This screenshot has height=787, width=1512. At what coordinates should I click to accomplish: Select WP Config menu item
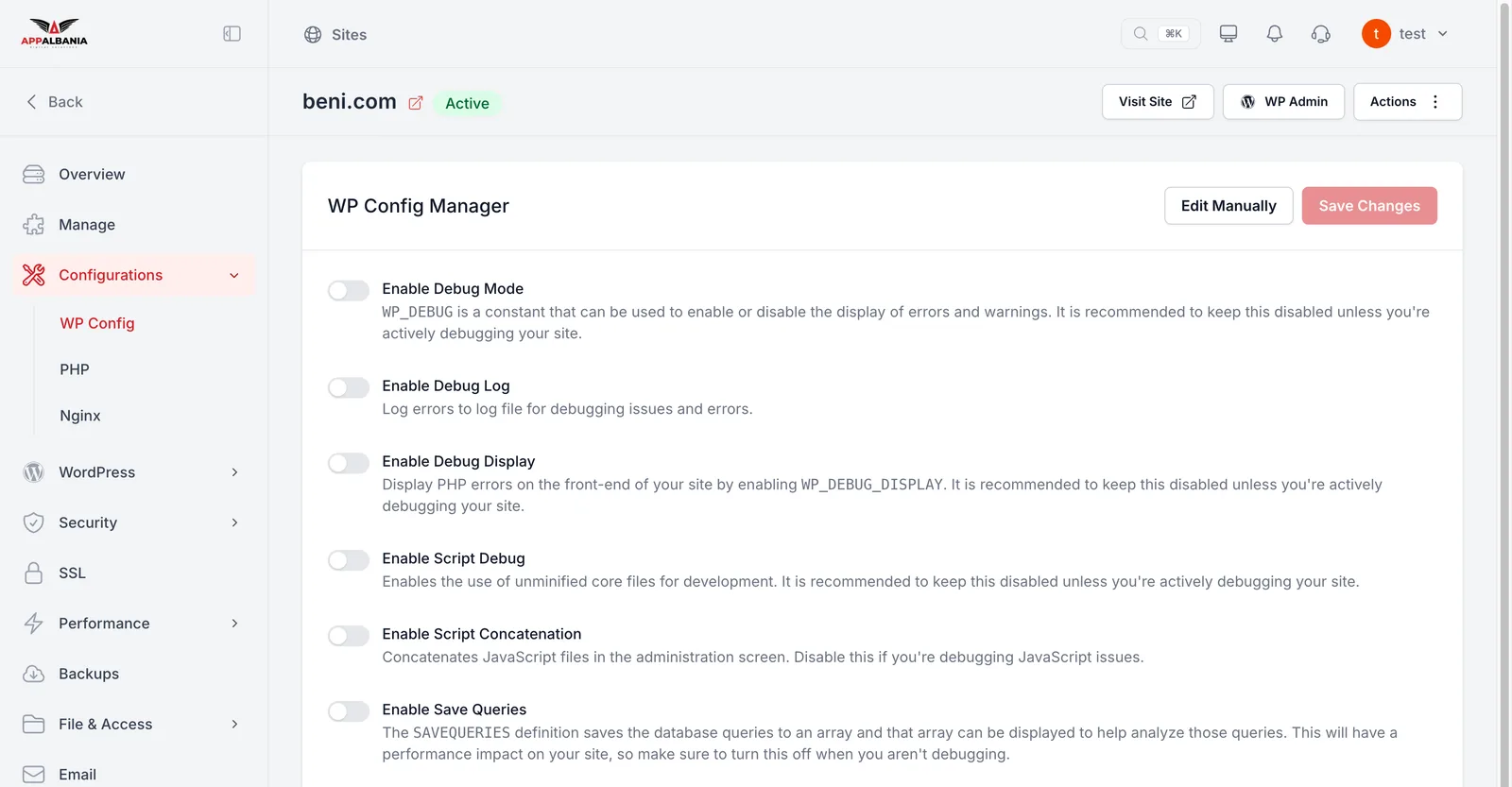pyautogui.click(x=97, y=323)
